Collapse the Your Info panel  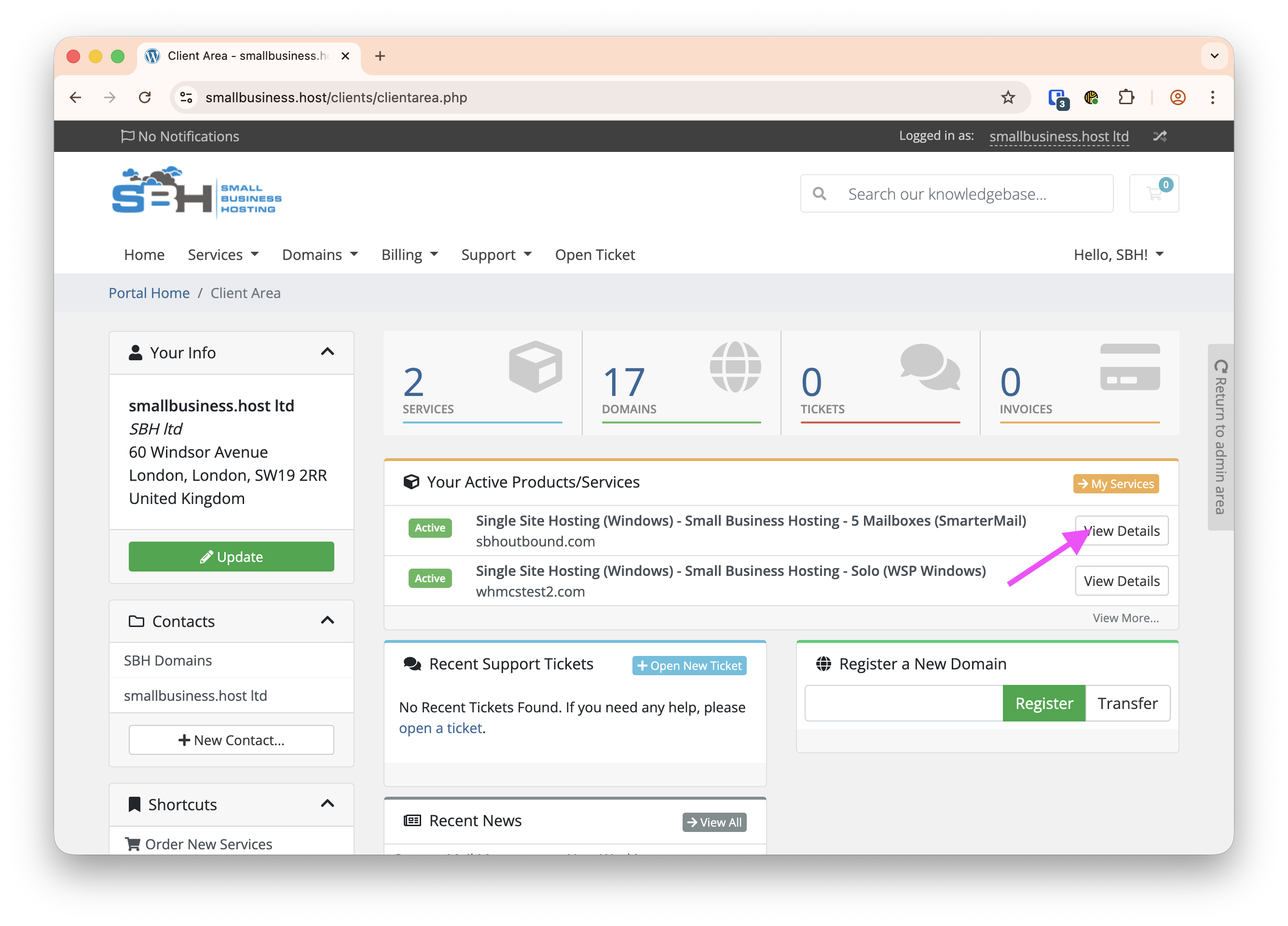pos(327,352)
